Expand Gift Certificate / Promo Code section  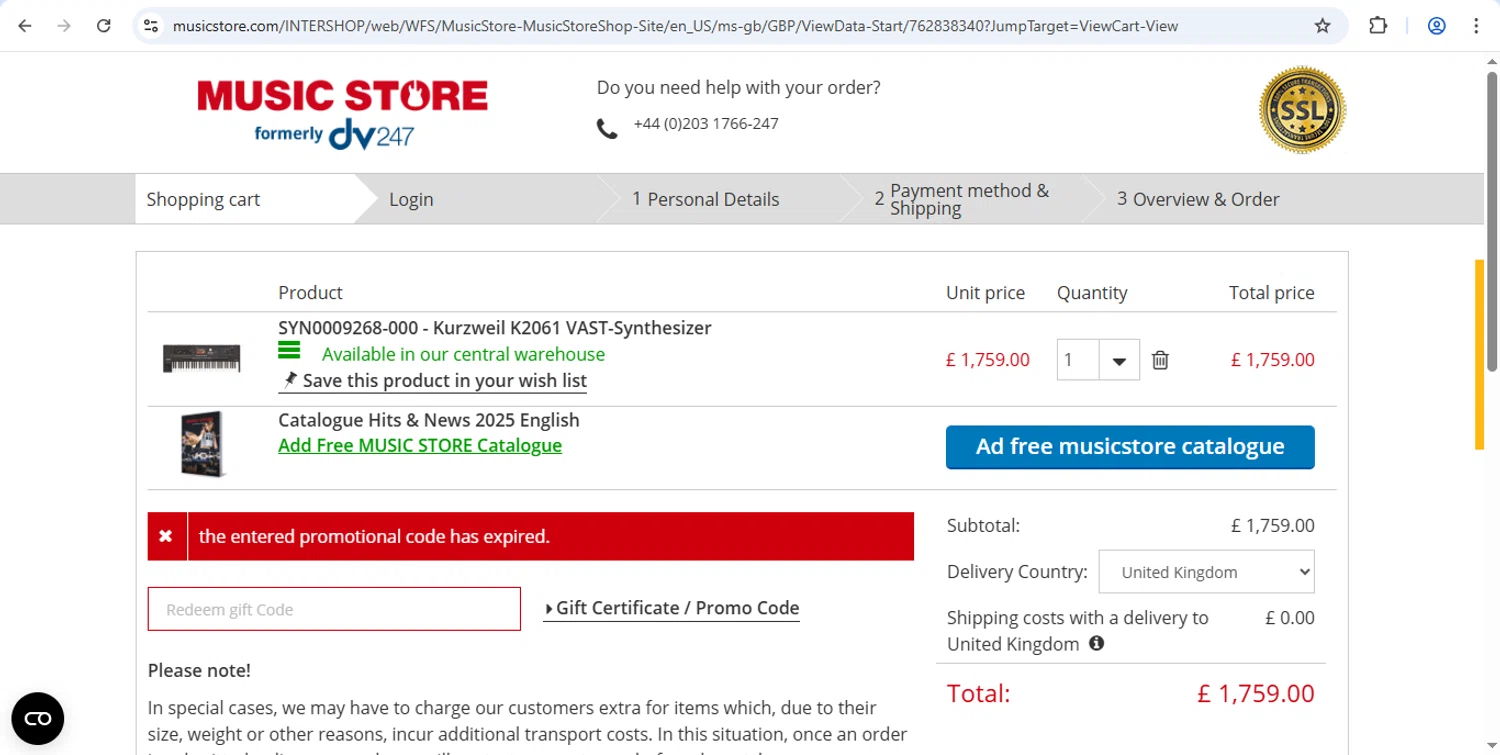pos(671,608)
